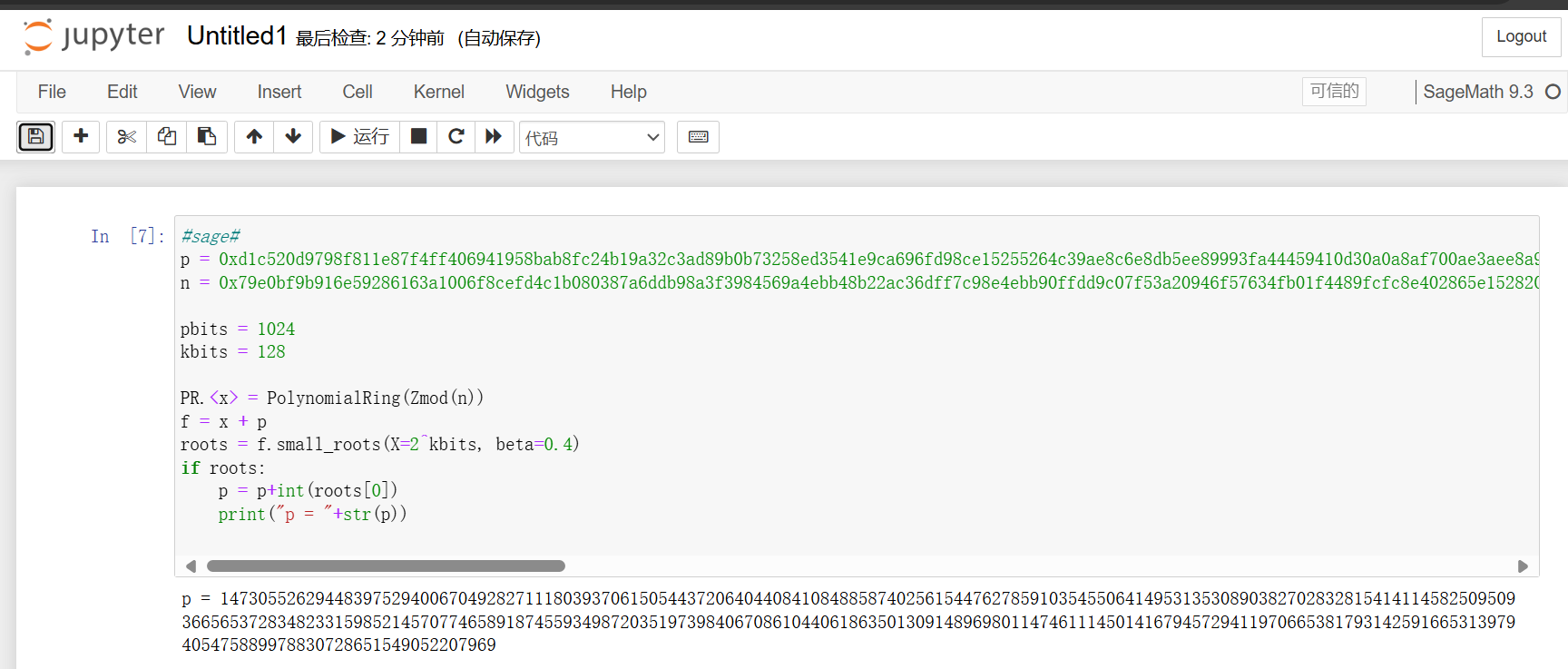Open the command palette keyboard icon

(698, 137)
